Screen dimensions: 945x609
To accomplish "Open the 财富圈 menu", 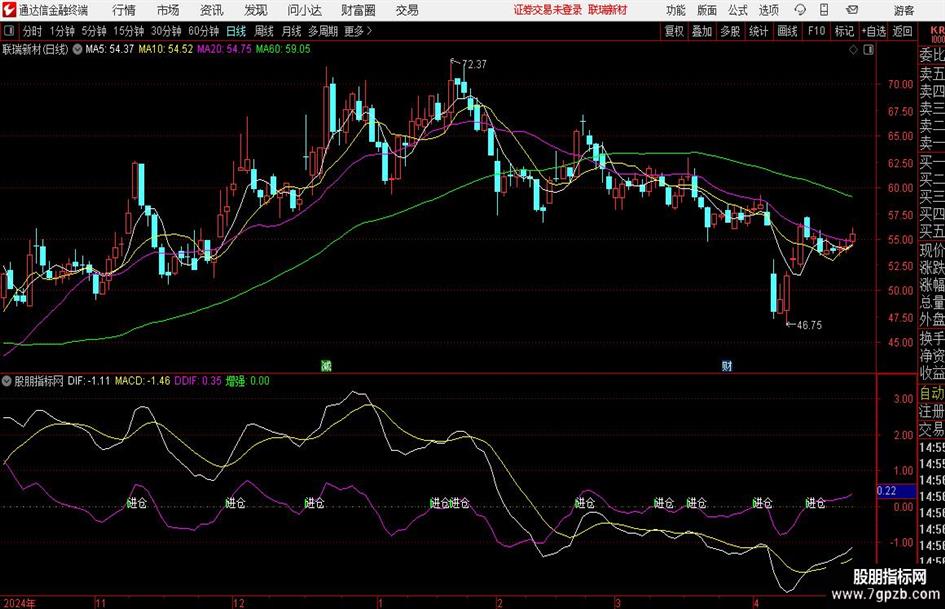I will [x=358, y=10].
